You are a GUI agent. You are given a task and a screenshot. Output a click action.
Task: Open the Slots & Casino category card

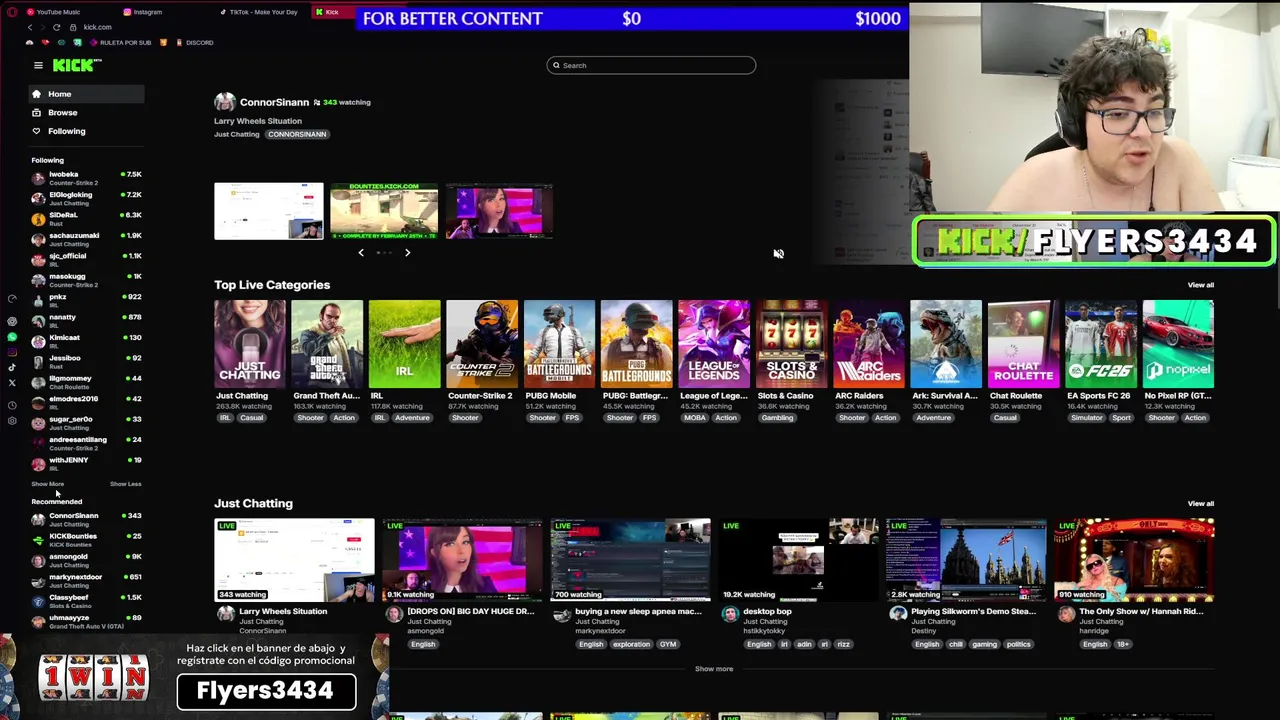791,344
